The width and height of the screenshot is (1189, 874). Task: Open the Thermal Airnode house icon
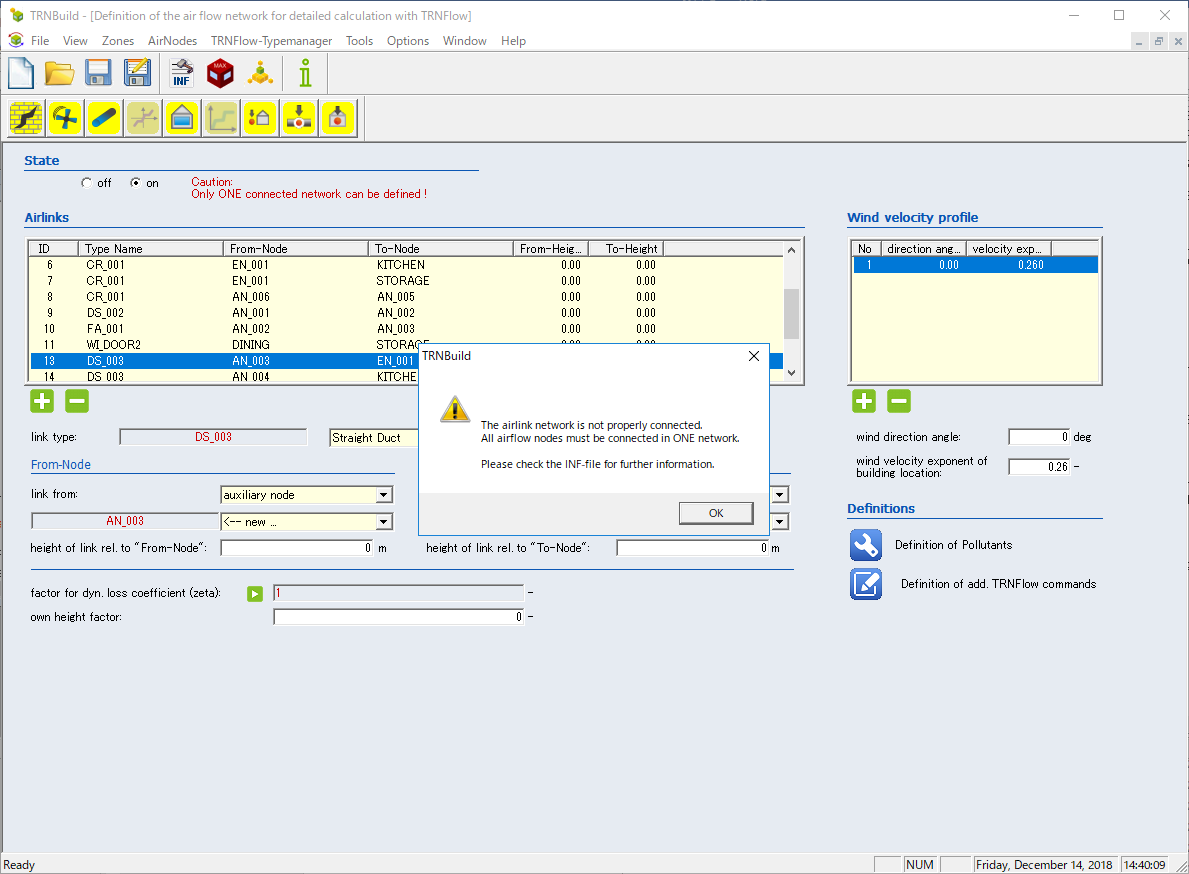click(337, 118)
